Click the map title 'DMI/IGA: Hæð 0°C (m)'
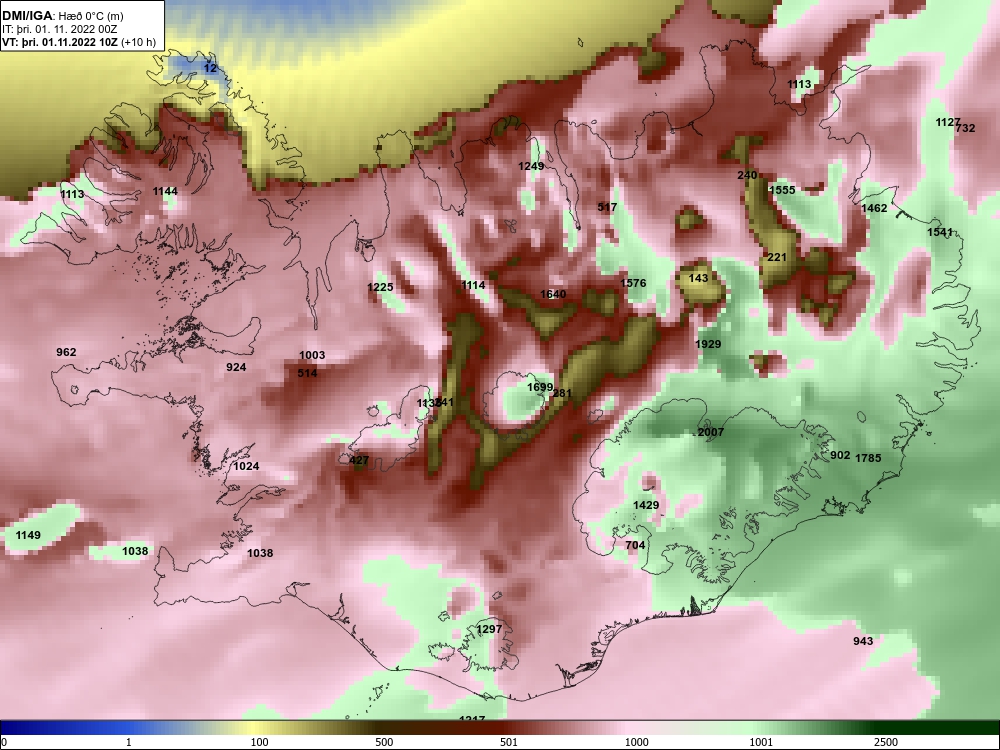Screen dimensions: 1000x750 click(63, 16)
